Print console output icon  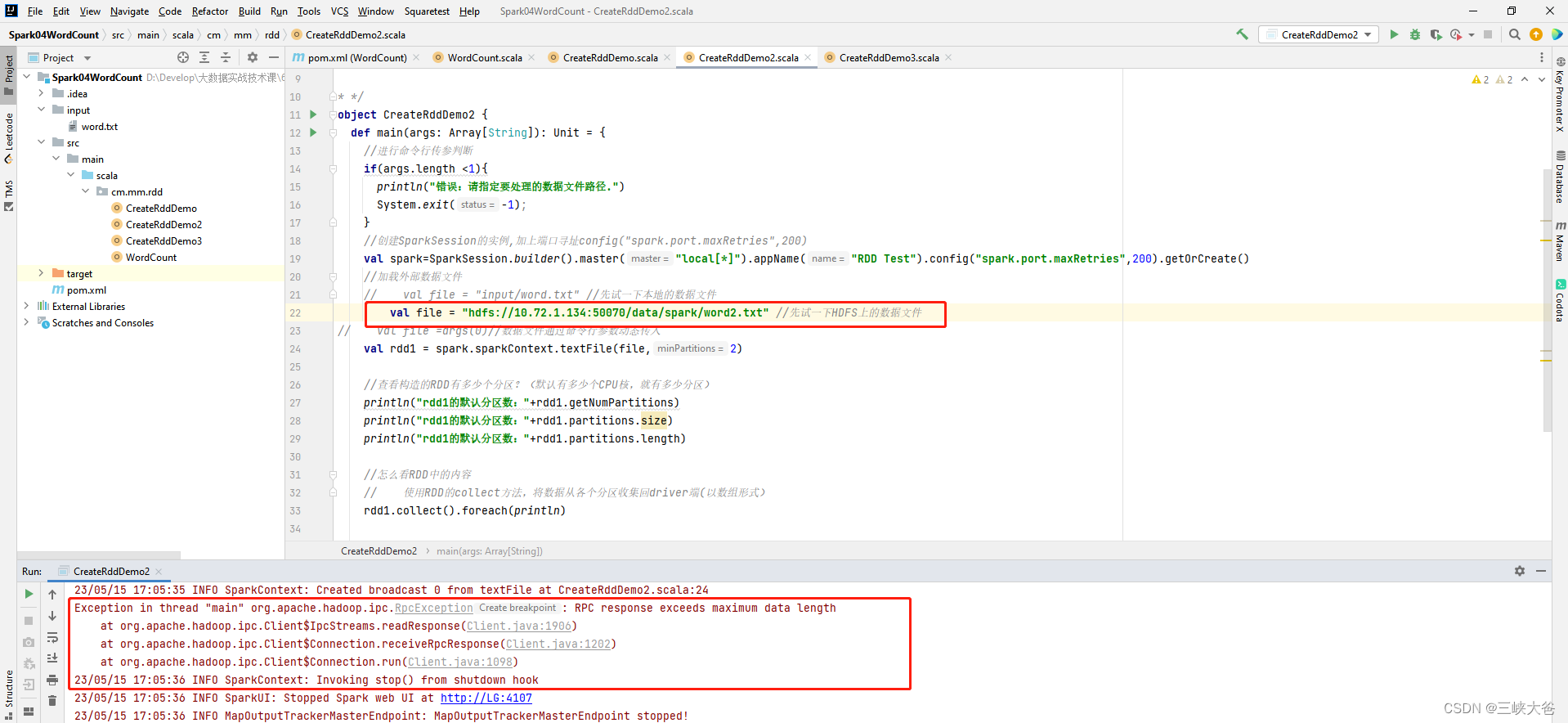click(x=52, y=680)
